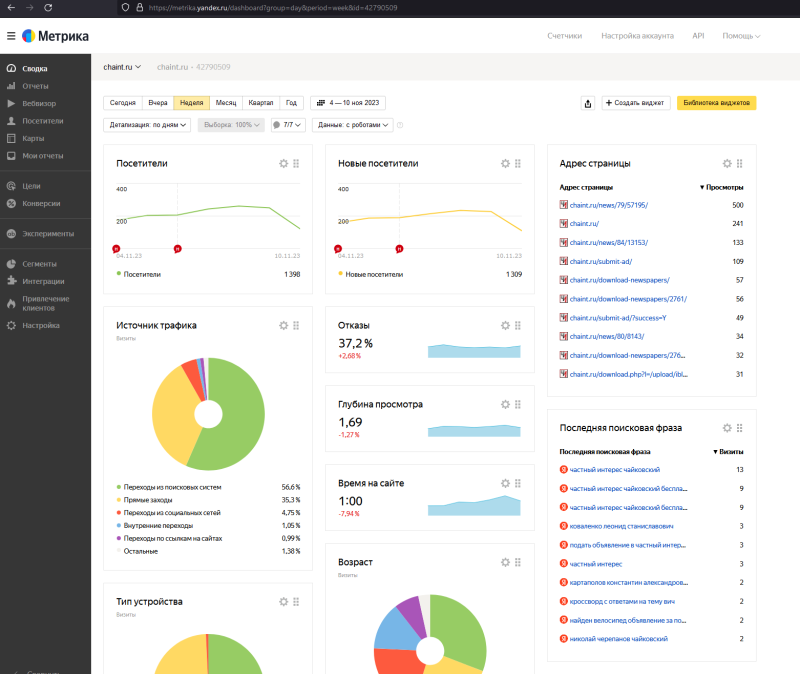Open settings gear of Посетители widget

[x=283, y=163]
